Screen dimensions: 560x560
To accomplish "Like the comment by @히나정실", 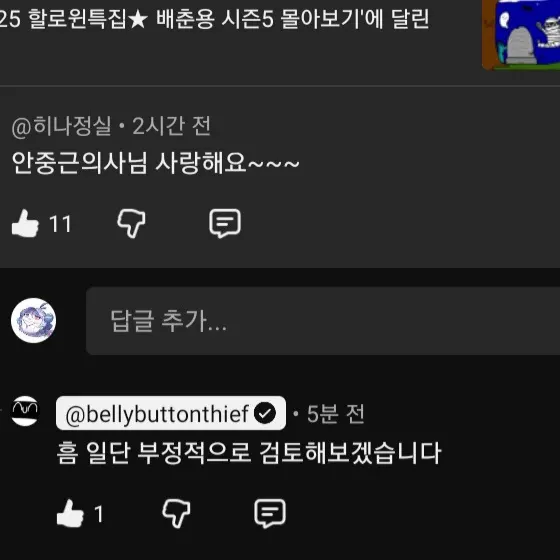I will click(x=25, y=224).
